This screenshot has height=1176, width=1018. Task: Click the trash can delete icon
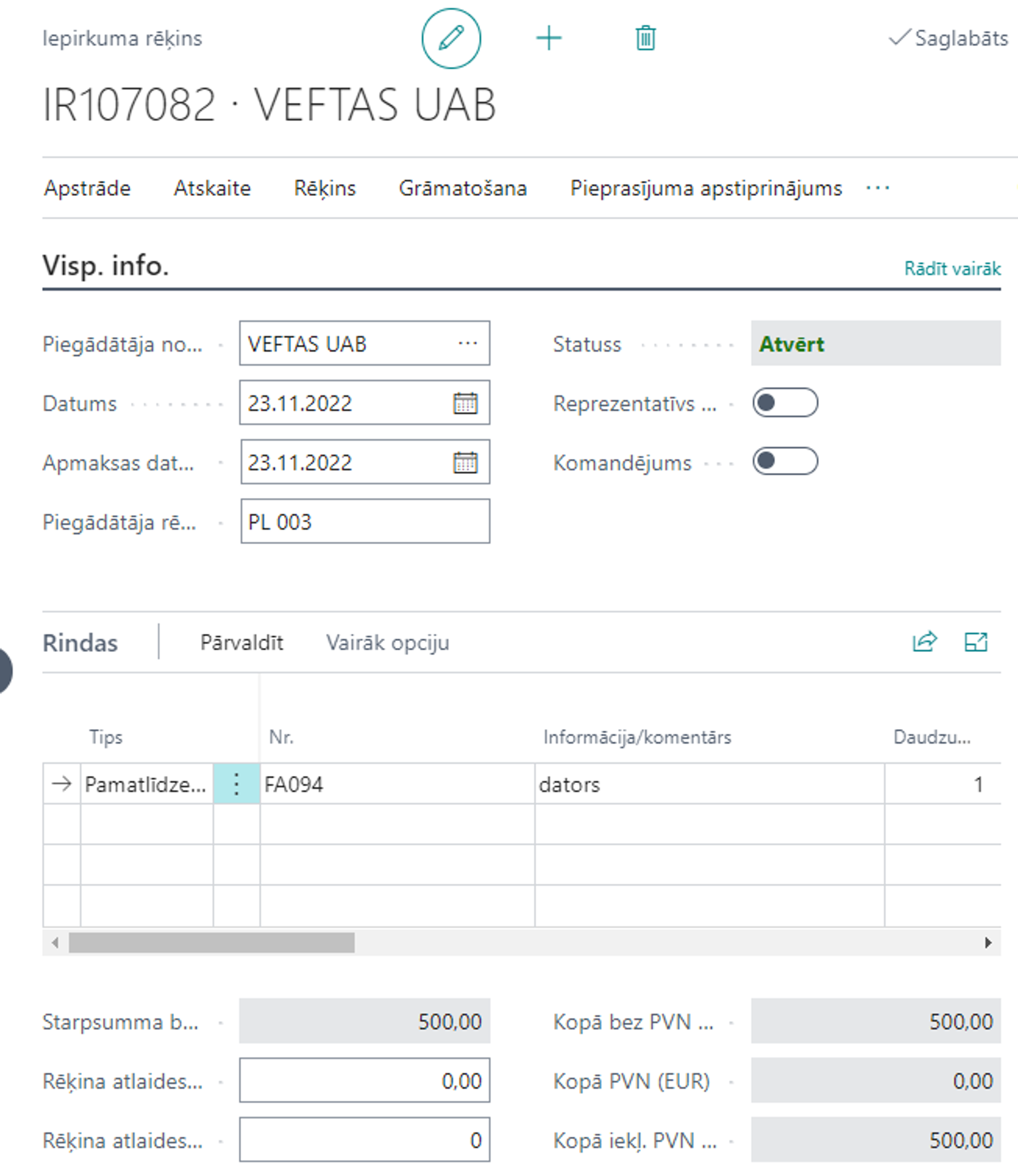pyautogui.click(x=645, y=38)
